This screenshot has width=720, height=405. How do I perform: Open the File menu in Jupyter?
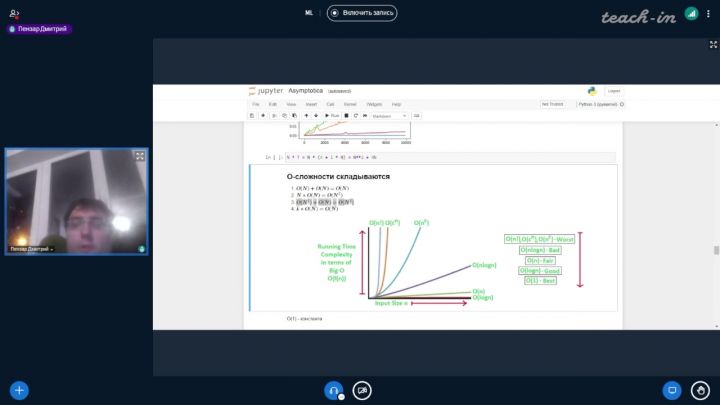coord(256,104)
